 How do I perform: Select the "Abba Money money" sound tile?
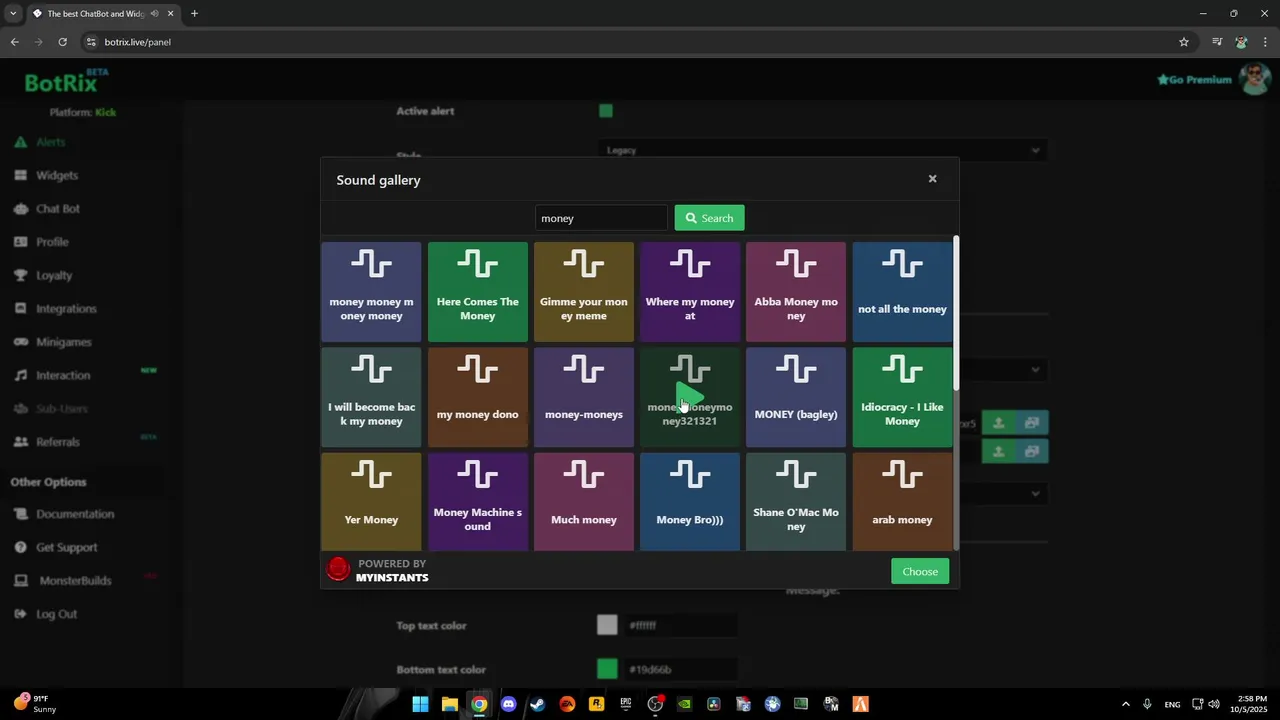click(x=796, y=291)
